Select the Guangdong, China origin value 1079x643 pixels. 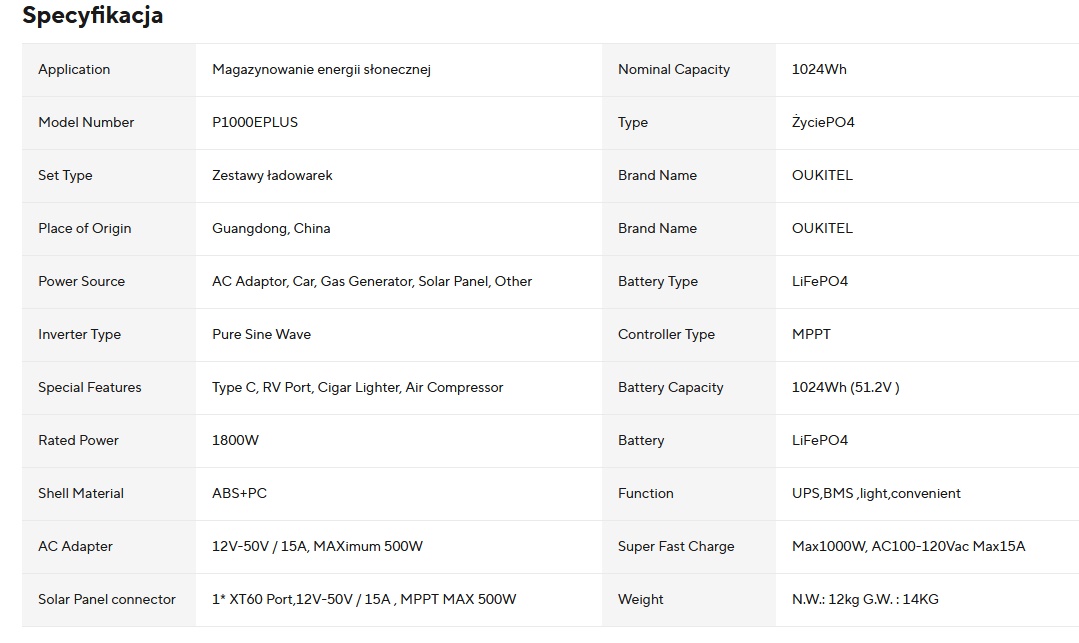(x=271, y=229)
